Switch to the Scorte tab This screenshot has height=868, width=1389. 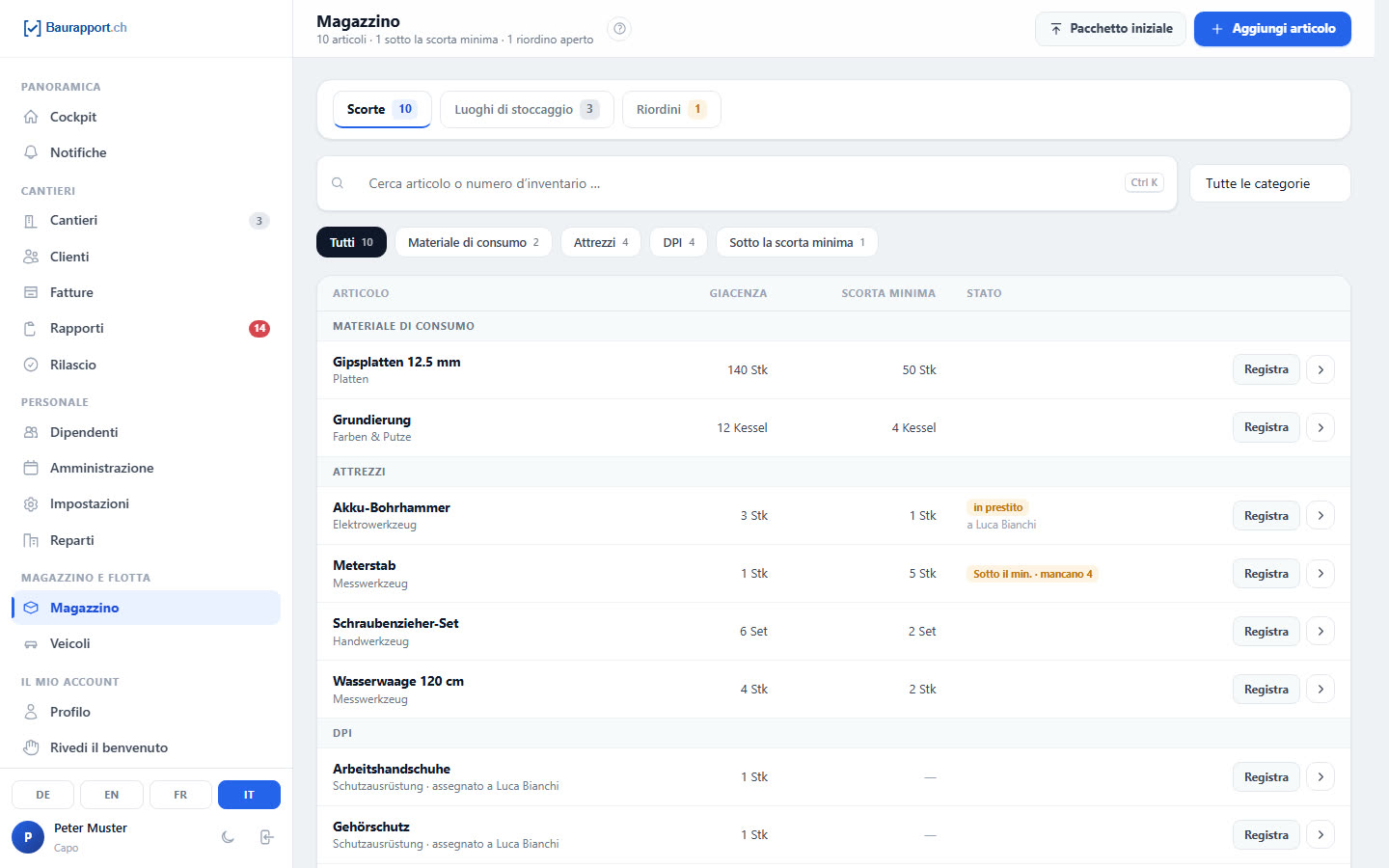tap(382, 109)
